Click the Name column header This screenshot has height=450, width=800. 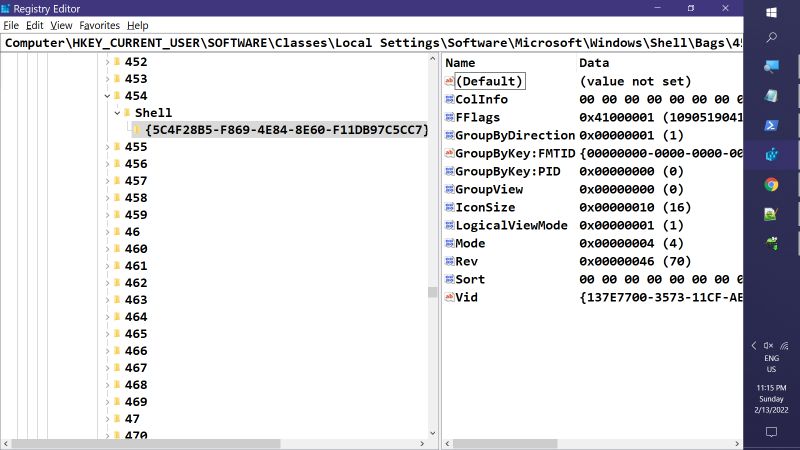(460, 63)
